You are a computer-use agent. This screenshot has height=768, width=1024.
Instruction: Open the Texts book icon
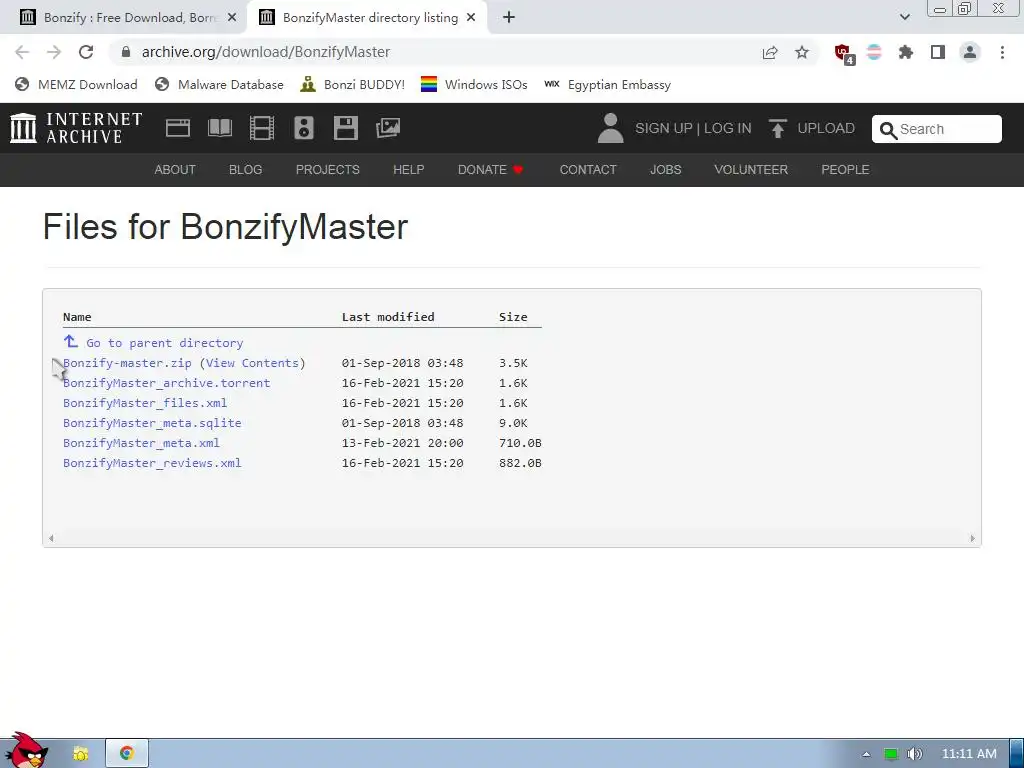(x=220, y=128)
